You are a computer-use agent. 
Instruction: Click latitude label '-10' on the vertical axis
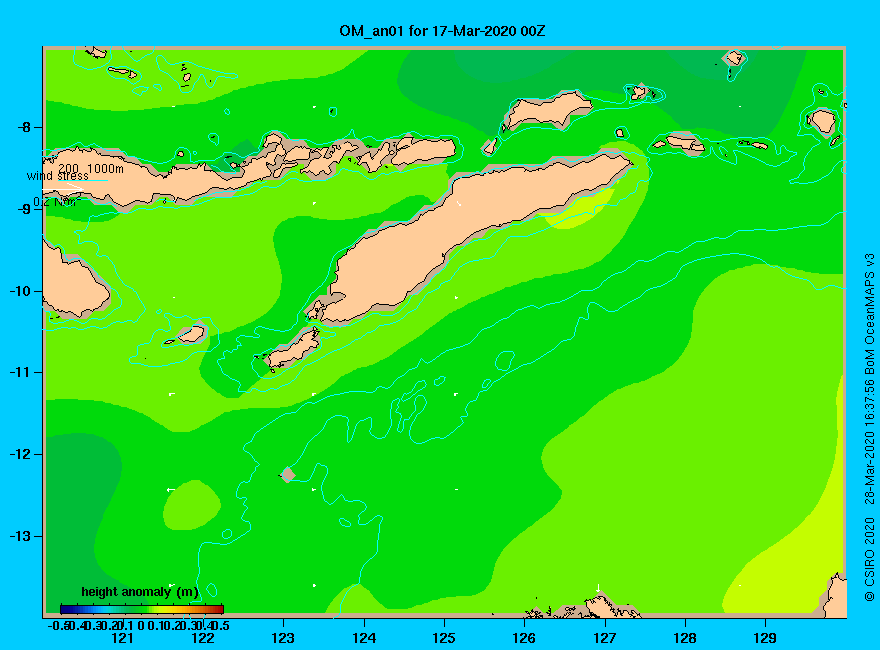pos(20,291)
